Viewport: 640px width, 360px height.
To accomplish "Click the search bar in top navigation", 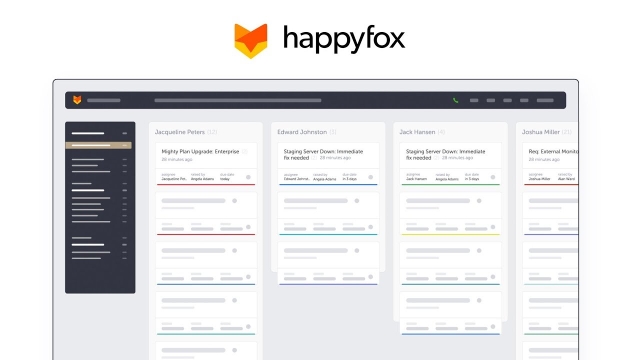I will point(238,100).
